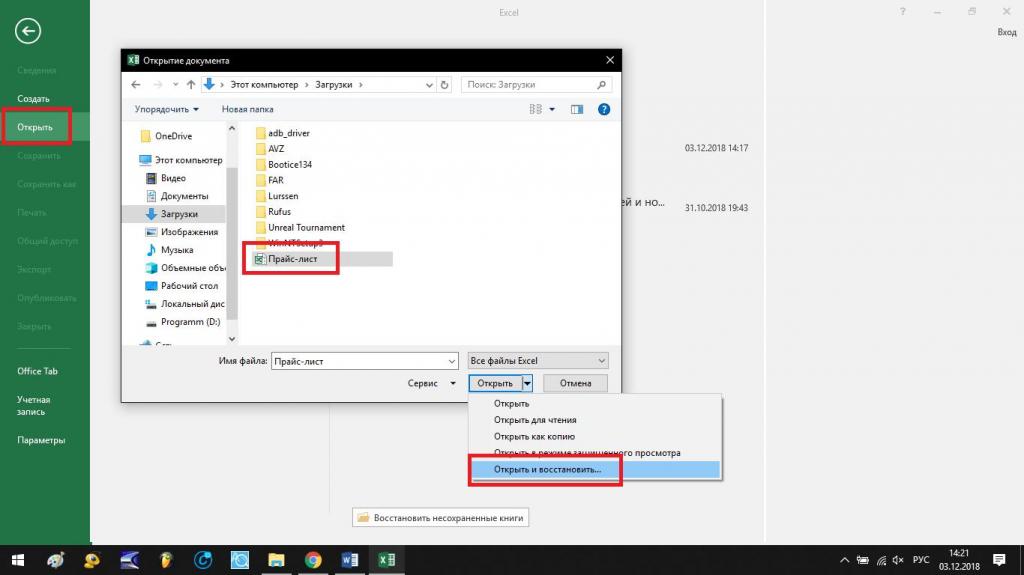
Task: Open the Все файлы Excel type dropdown
Action: click(x=538, y=361)
